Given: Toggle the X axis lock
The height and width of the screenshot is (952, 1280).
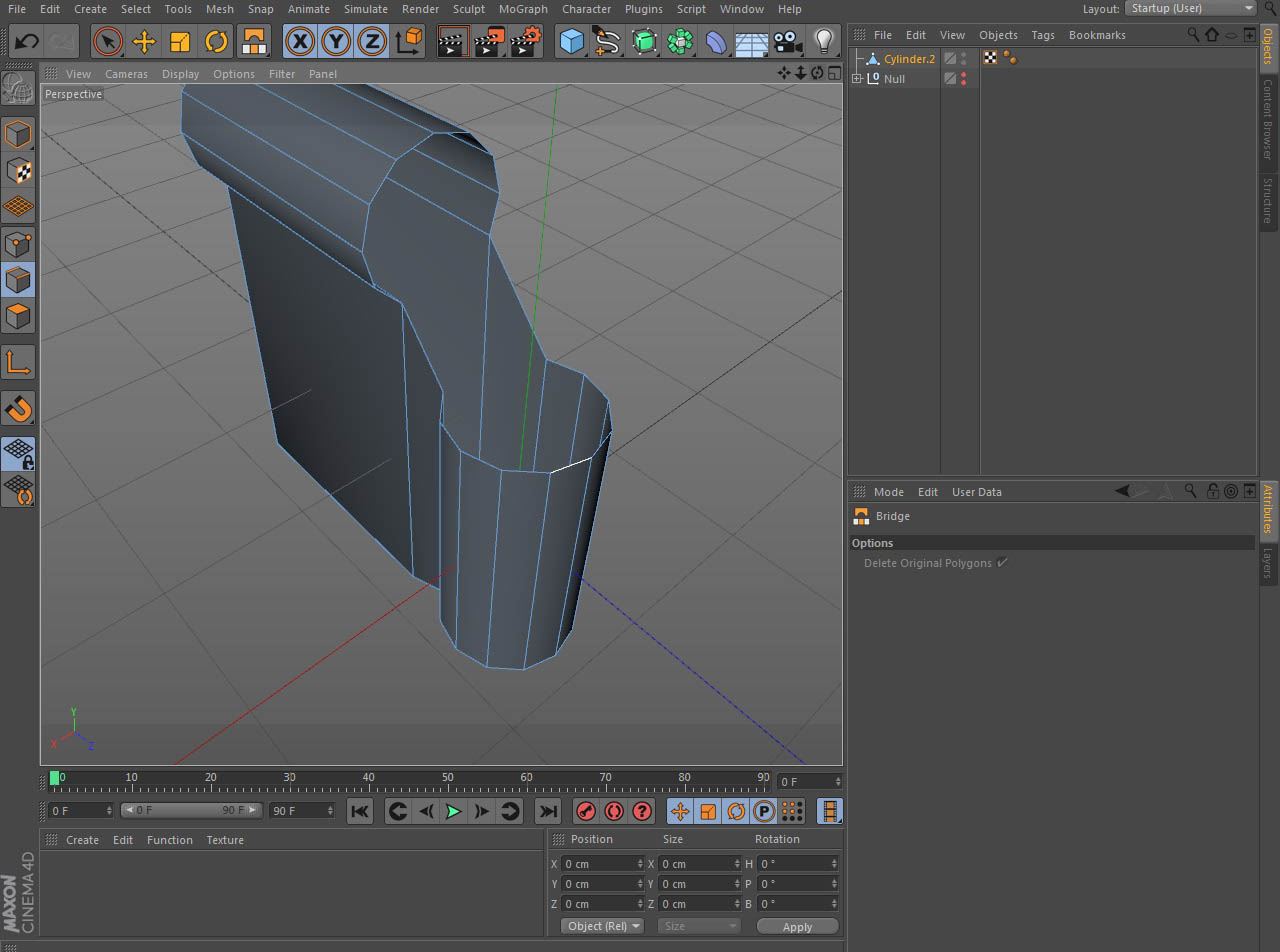Looking at the screenshot, I should [x=300, y=41].
